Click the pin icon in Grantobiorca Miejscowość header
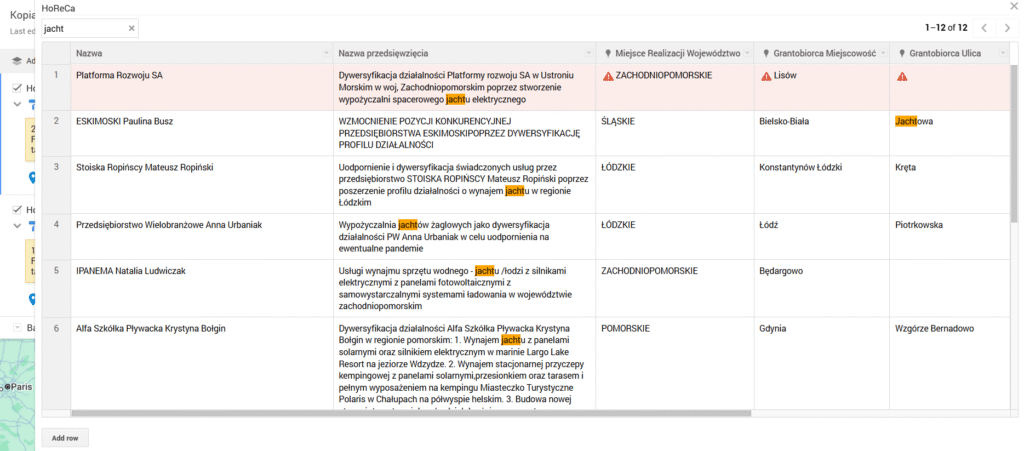The height and width of the screenshot is (451, 1024). coord(766,53)
